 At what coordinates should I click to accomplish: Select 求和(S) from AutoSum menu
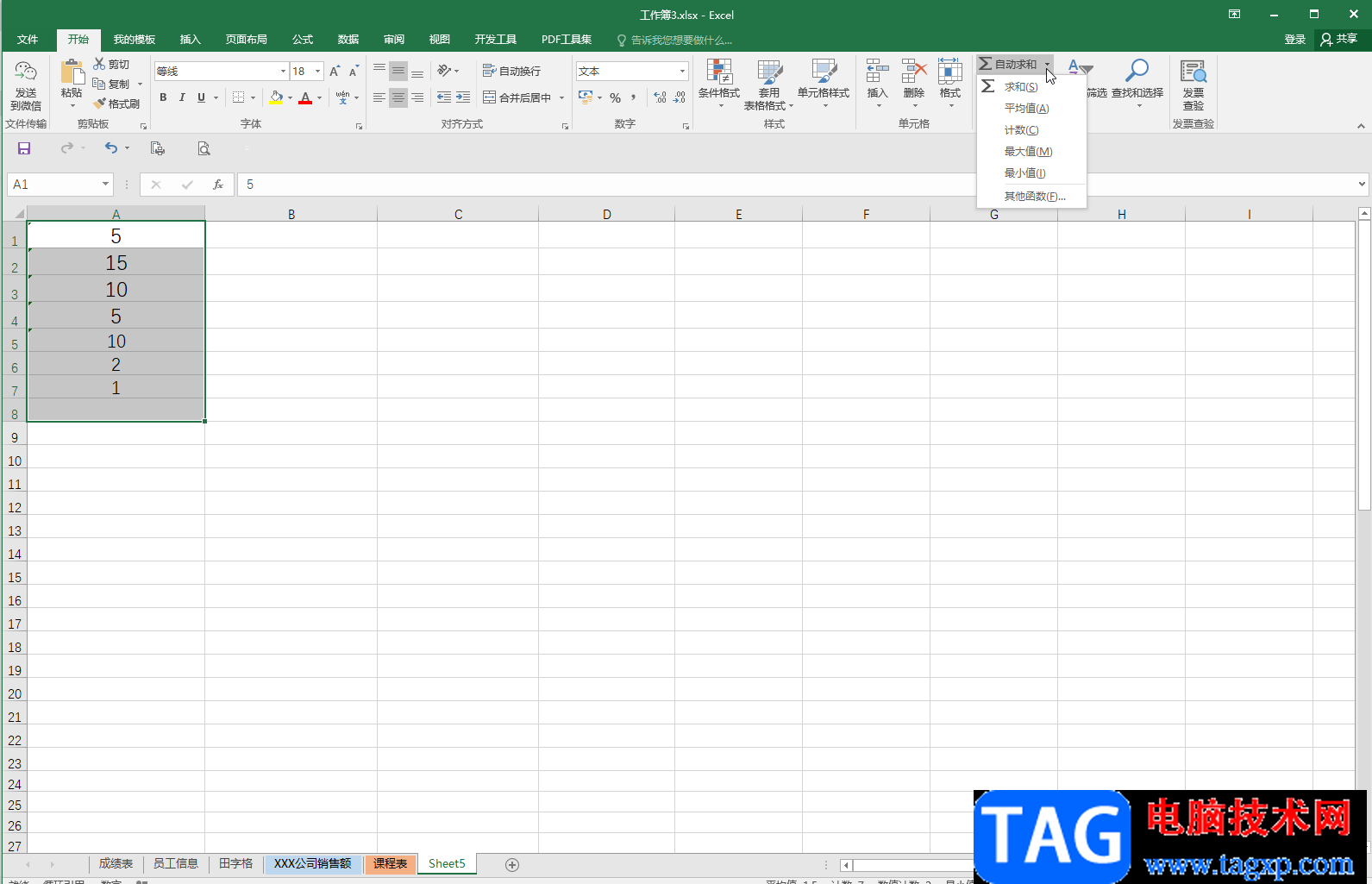[x=1021, y=87]
